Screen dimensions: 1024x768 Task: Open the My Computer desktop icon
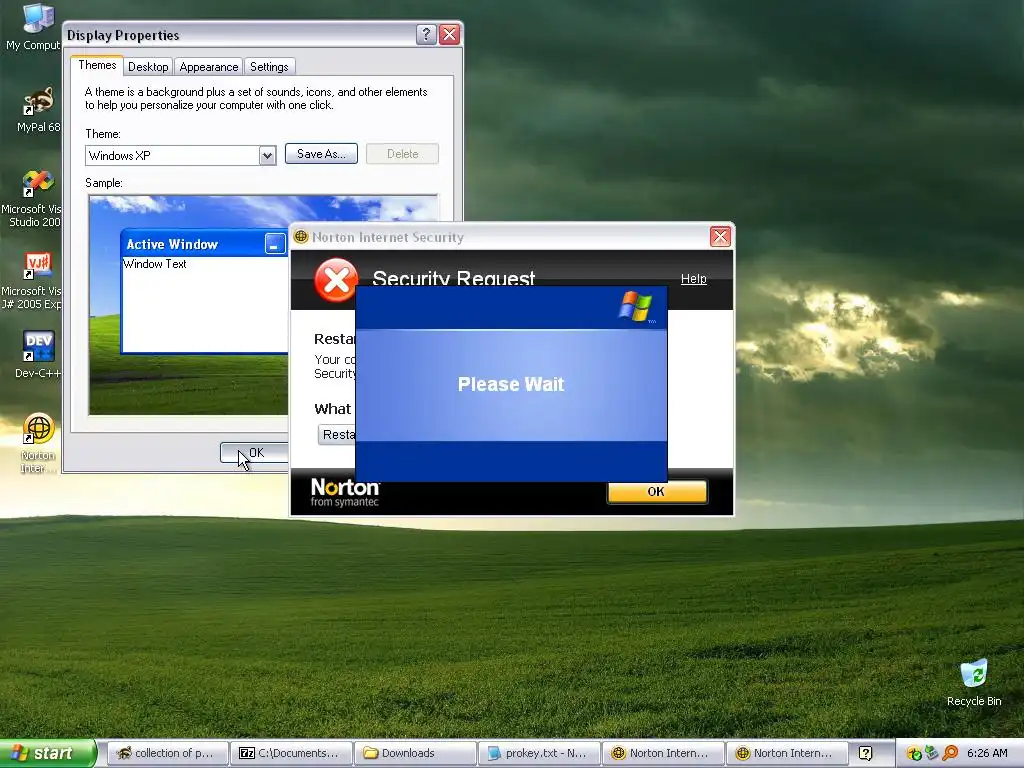pyautogui.click(x=37, y=20)
